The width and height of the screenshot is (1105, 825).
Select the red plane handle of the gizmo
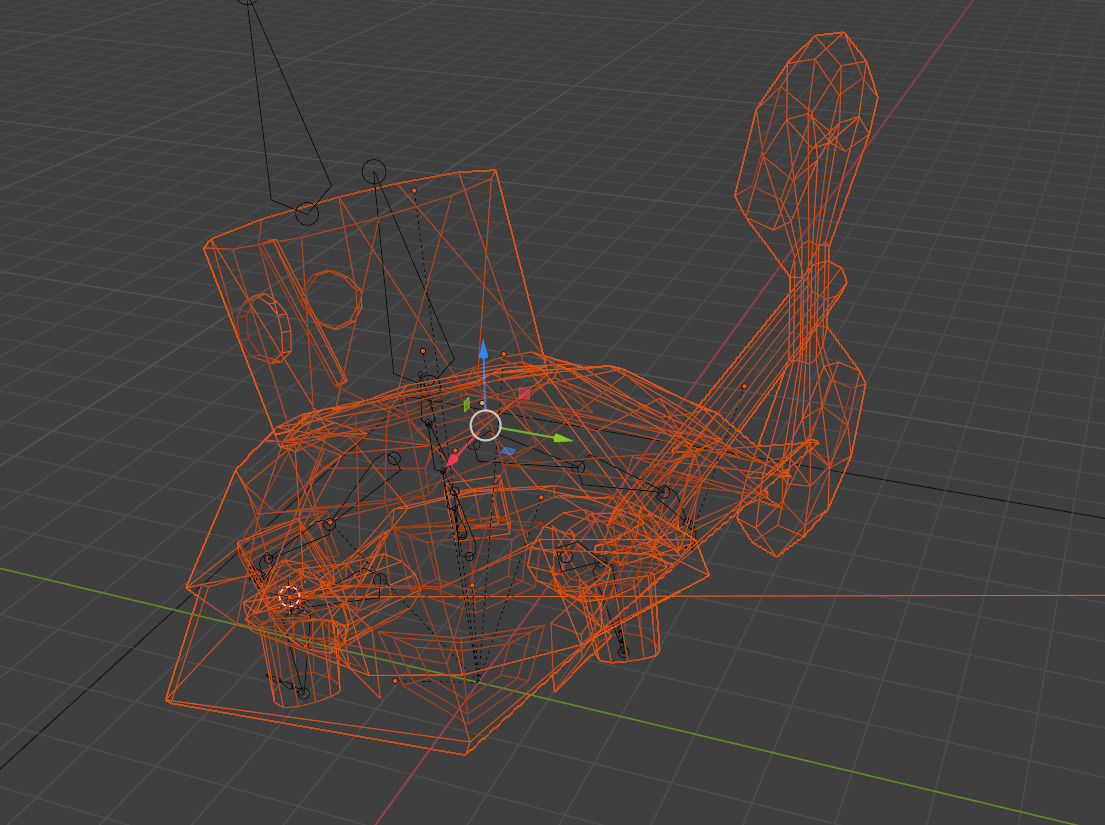click(x=524, y=393)
